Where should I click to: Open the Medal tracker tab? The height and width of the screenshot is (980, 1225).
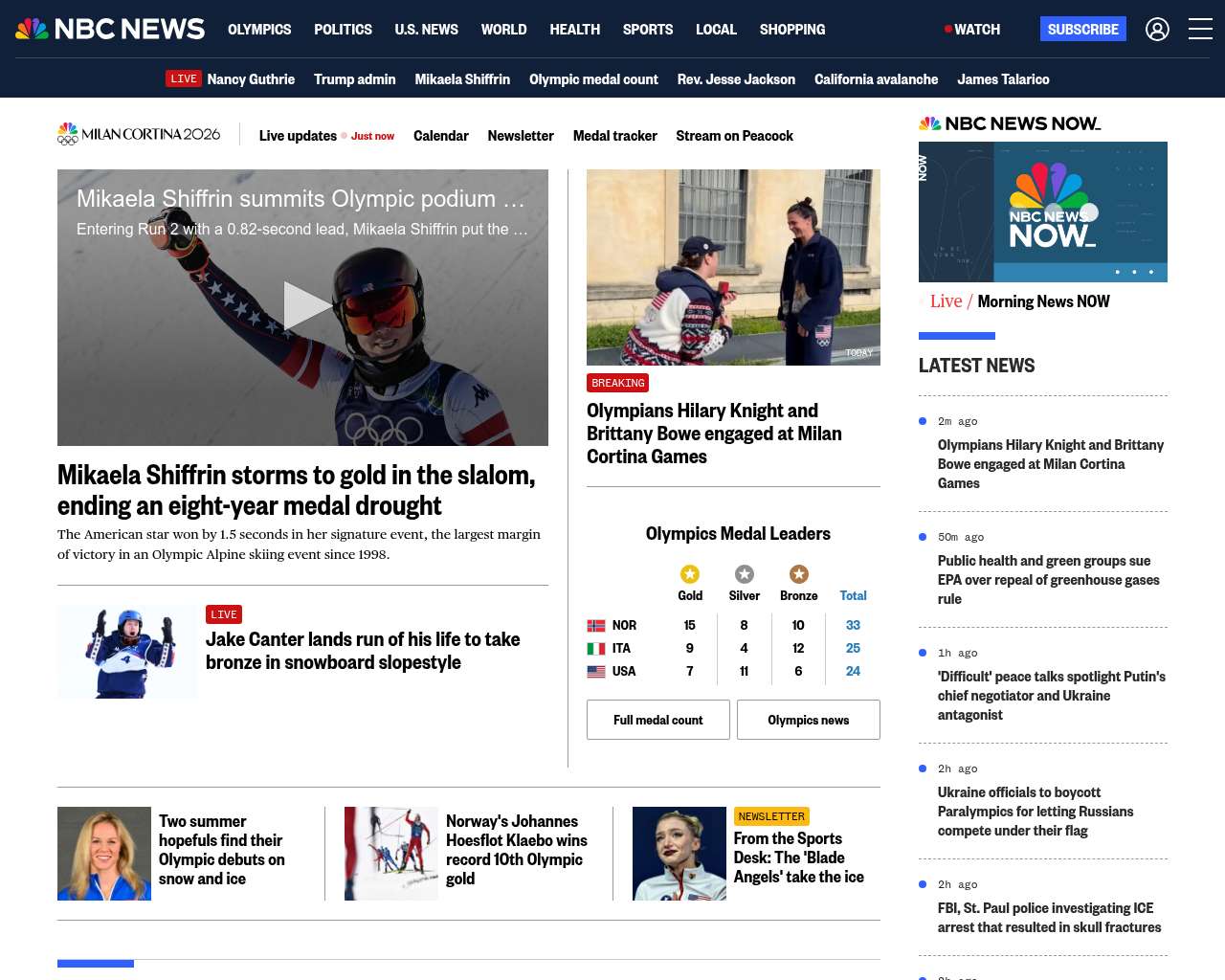[x=614, y=136]
